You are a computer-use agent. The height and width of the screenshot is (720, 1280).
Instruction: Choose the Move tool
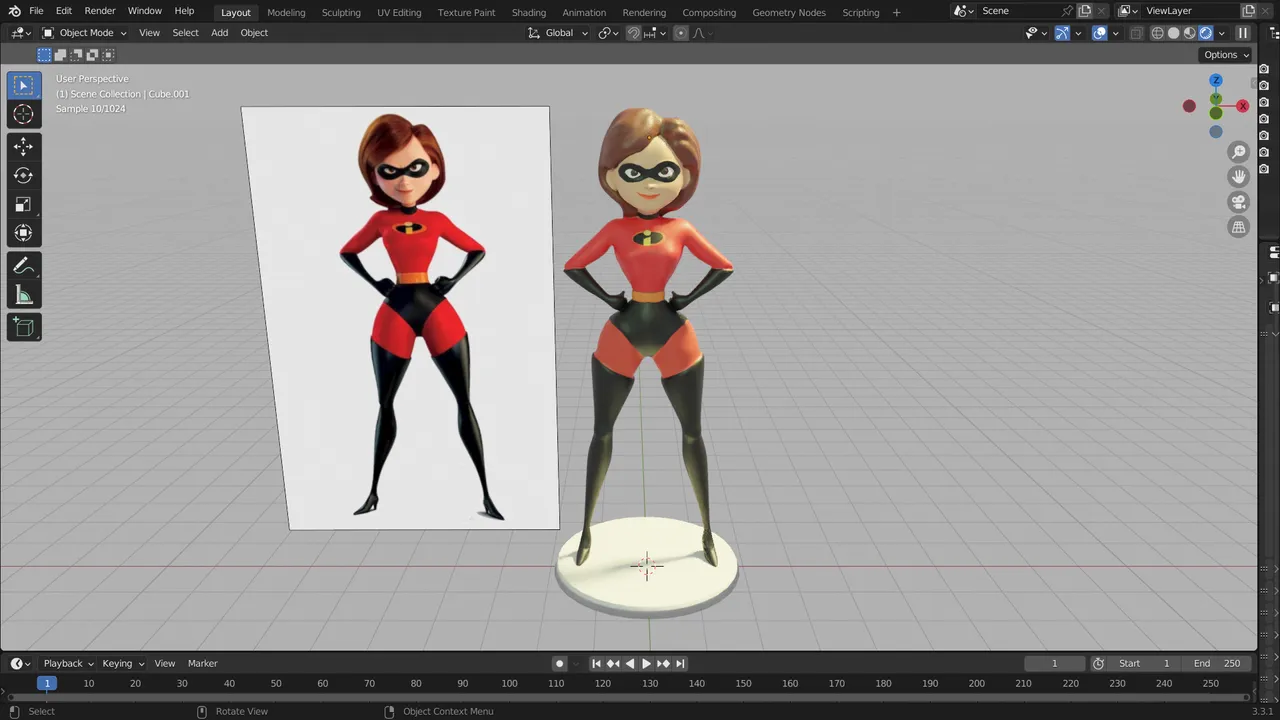pos(24,147)
